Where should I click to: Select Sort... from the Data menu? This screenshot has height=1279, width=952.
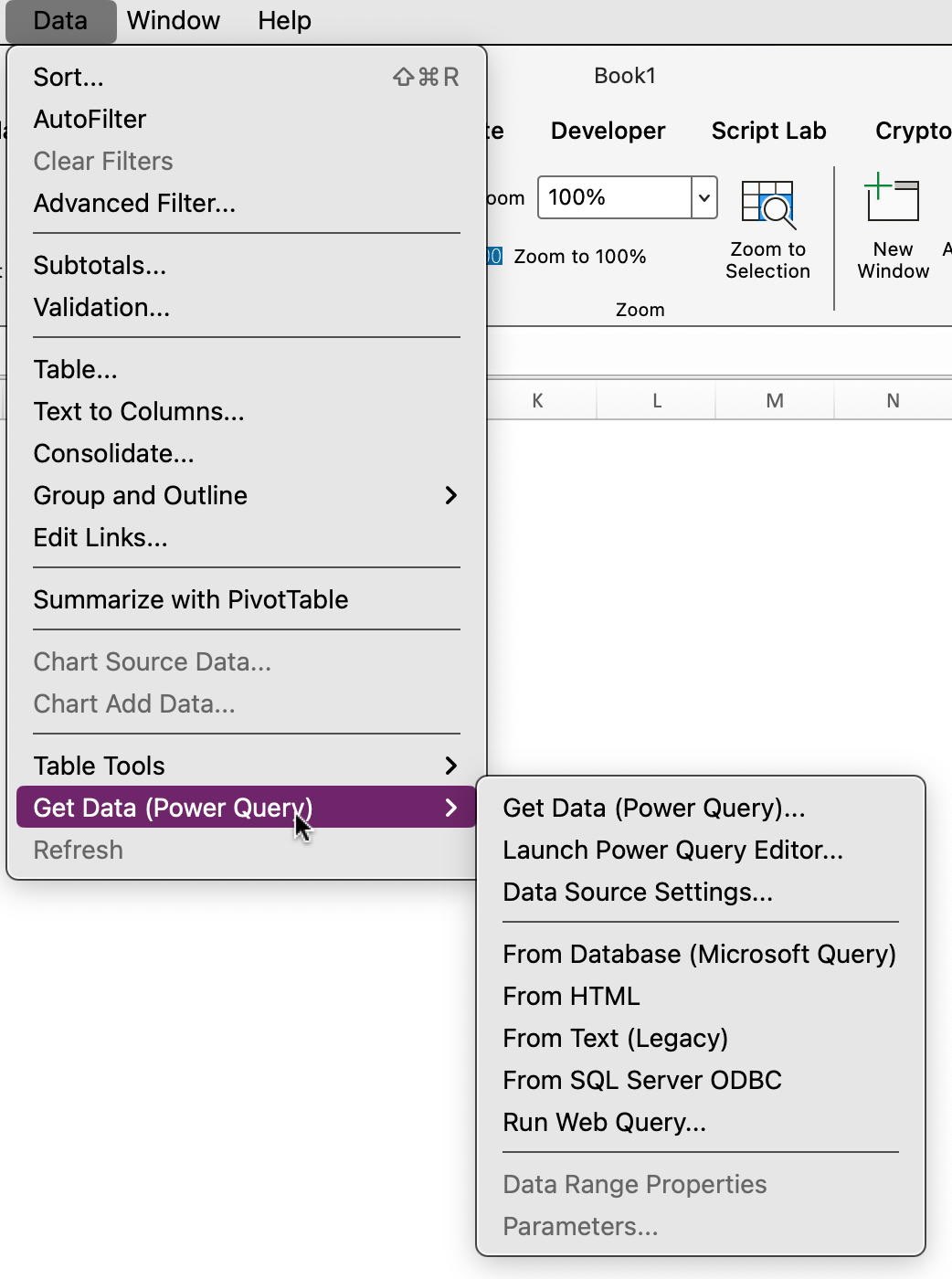click(69, 77)
